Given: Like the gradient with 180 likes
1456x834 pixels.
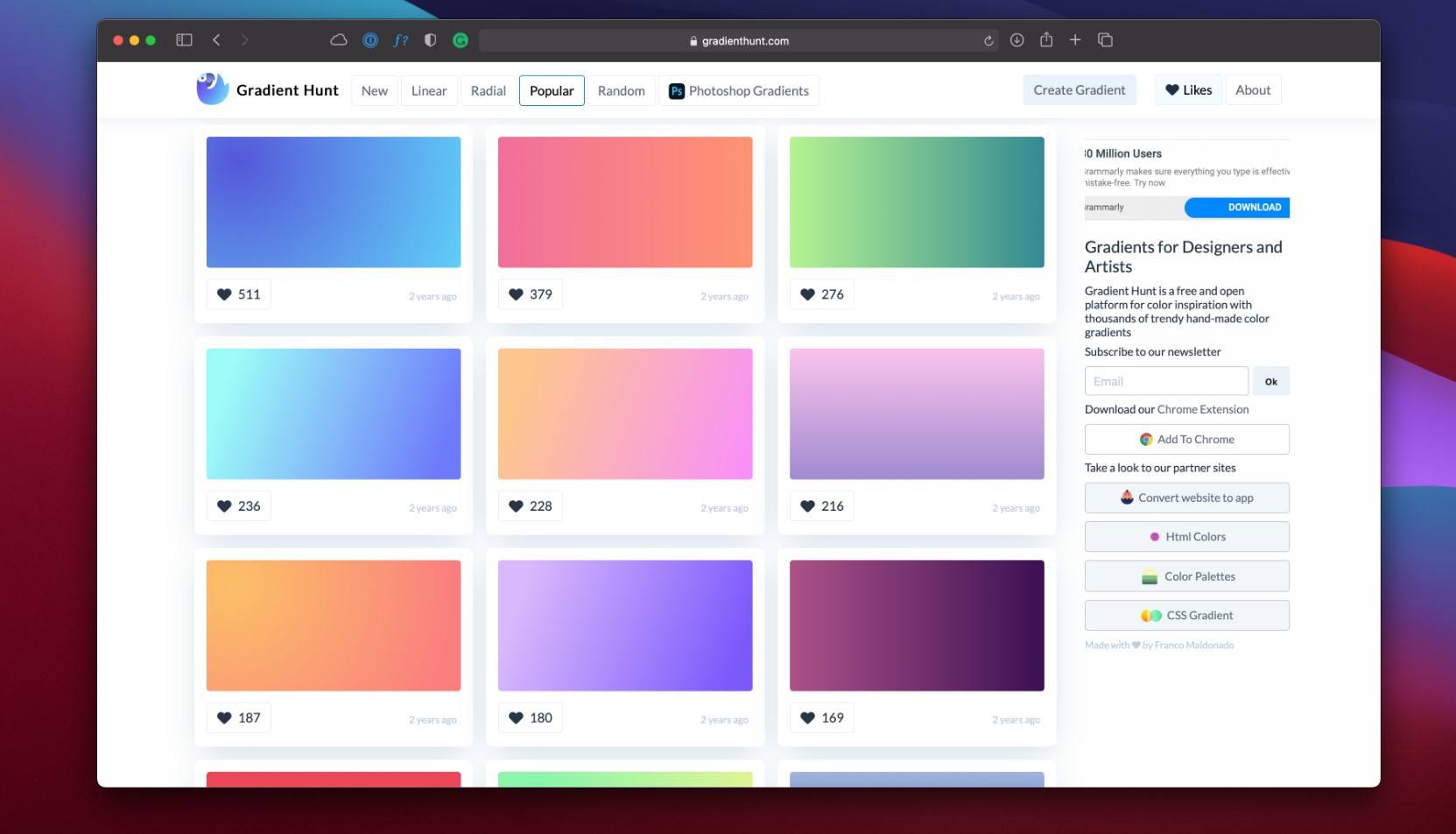Looking at the screenshot, I should tap(531, 718).
